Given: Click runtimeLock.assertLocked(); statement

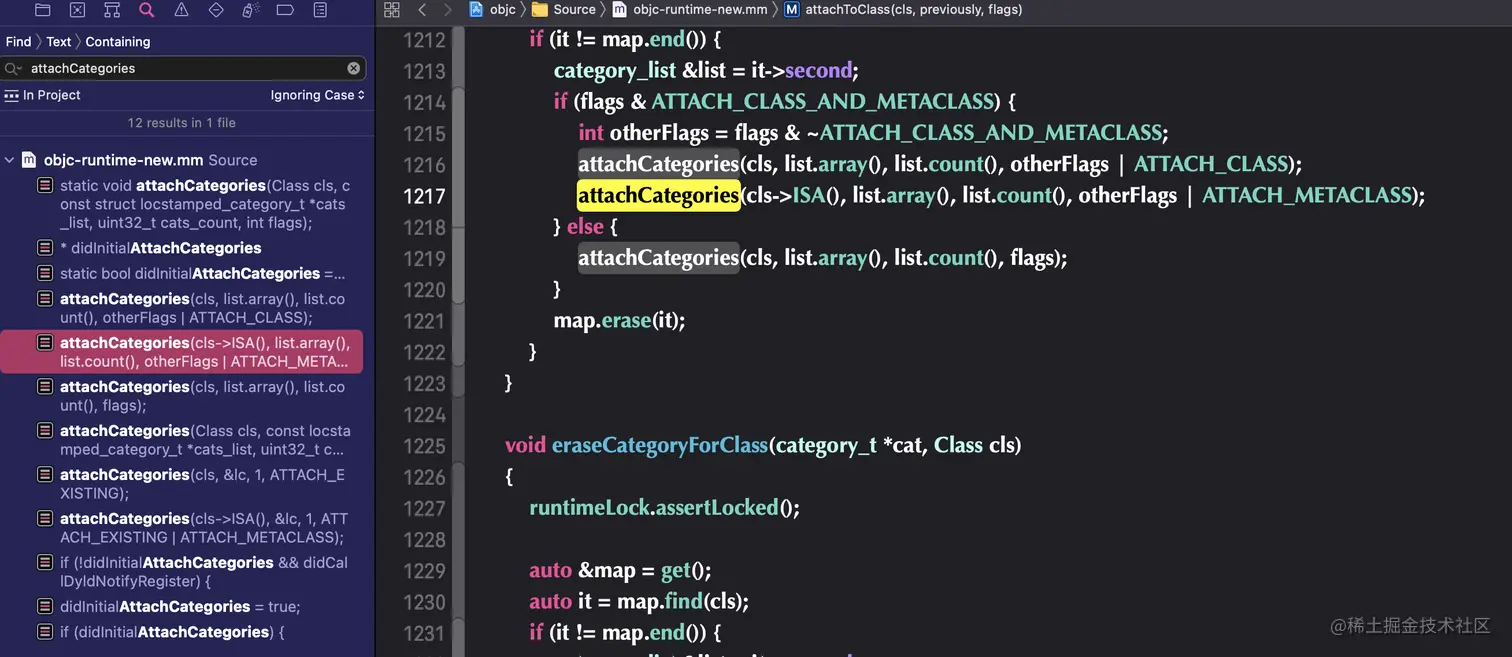Looking at the screenshot, I should point(665,507).
